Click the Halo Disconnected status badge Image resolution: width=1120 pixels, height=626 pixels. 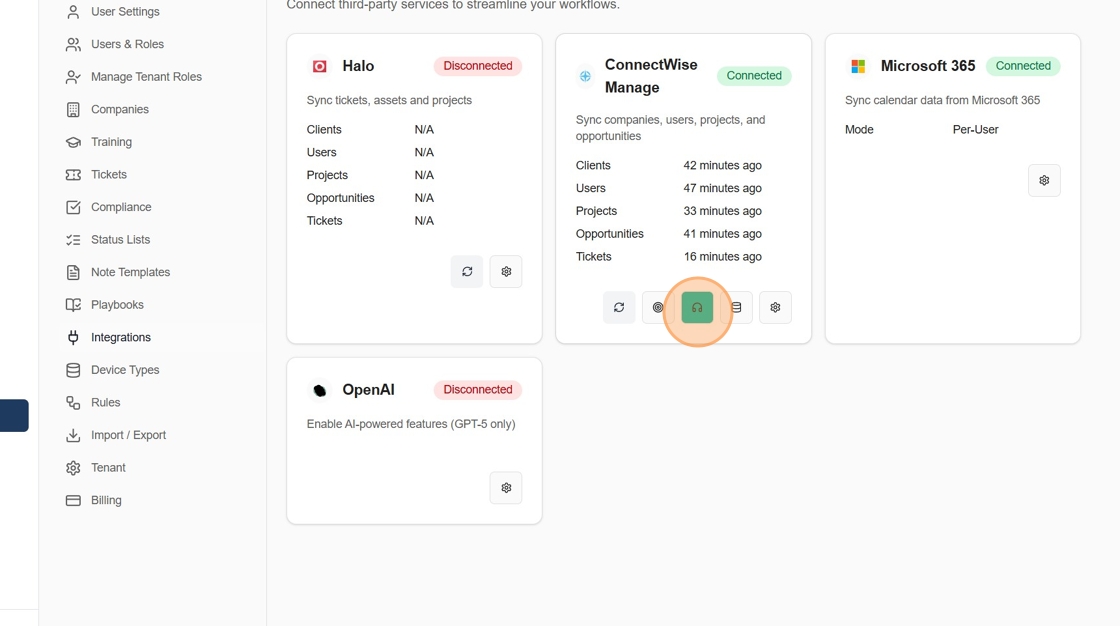click(478, 66)
